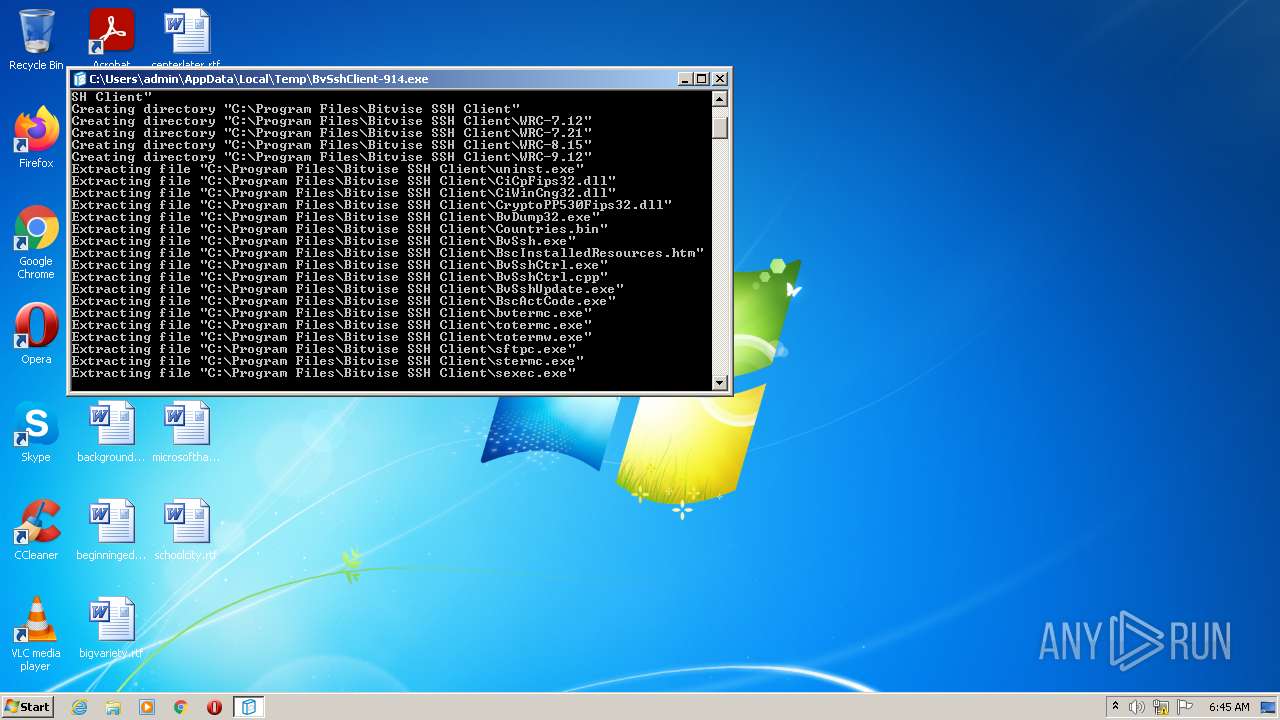1280x720 pixels.
Task: Select the background... Word document icon
Action: pyautogui.click(x=111, y=431)
